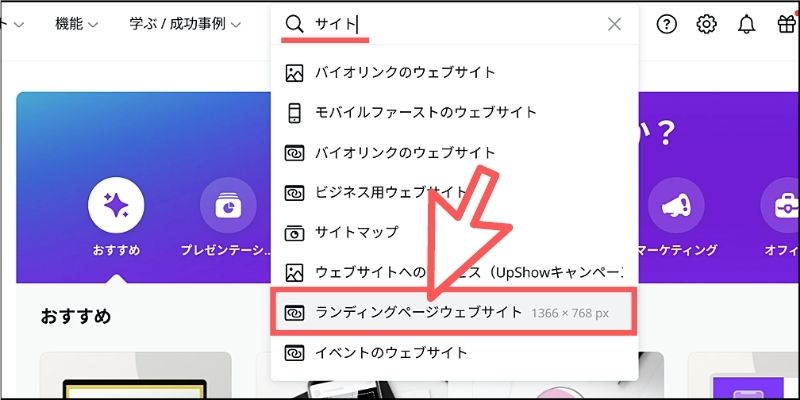Open the help question mark icon
Image resolution: width=800 pixels, height=400 pixels.
(666, 24)
